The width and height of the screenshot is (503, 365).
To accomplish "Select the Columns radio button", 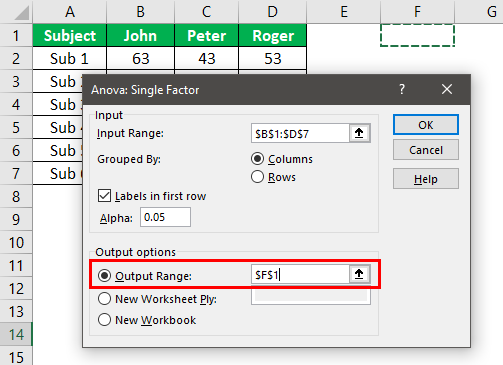I will [257, 159].
